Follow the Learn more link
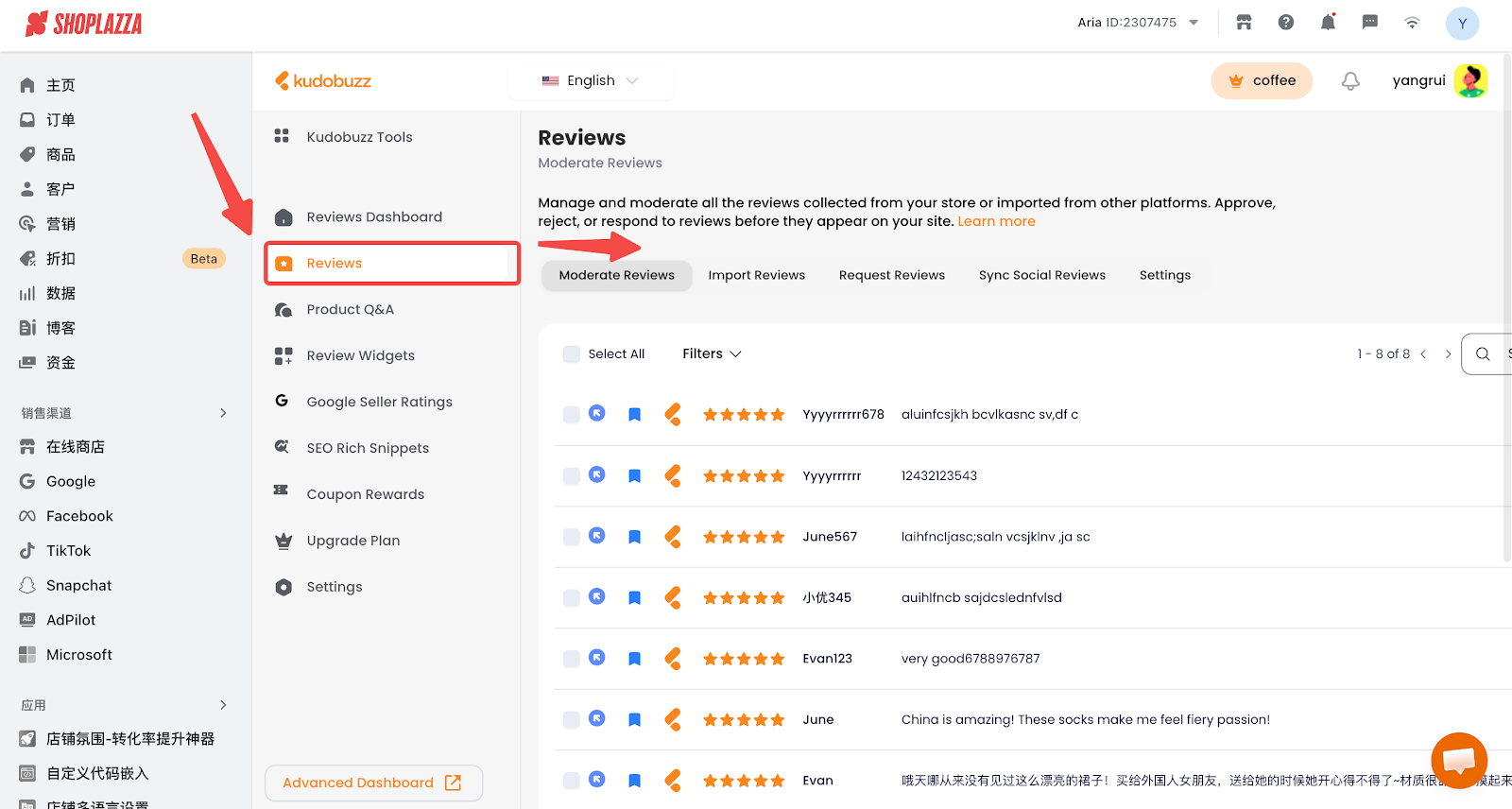 (x=996, y=221)
